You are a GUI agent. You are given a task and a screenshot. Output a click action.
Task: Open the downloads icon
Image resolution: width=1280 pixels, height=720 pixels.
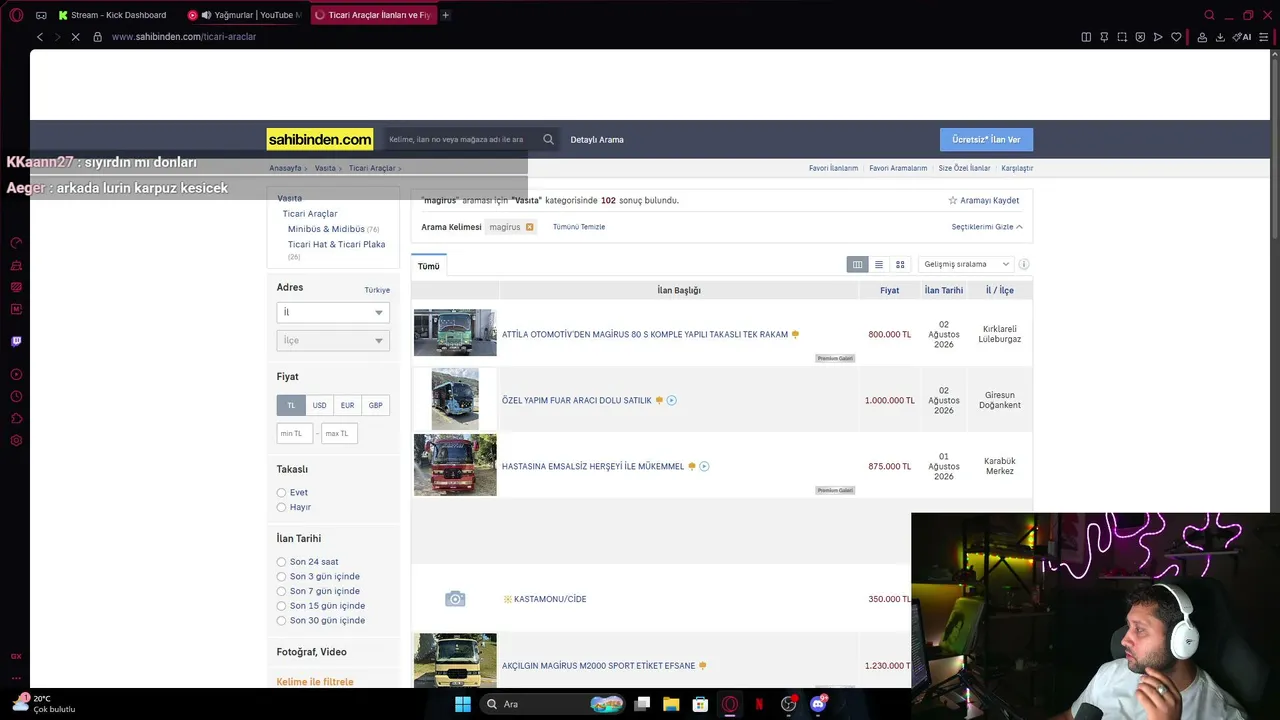point(1220,37)
